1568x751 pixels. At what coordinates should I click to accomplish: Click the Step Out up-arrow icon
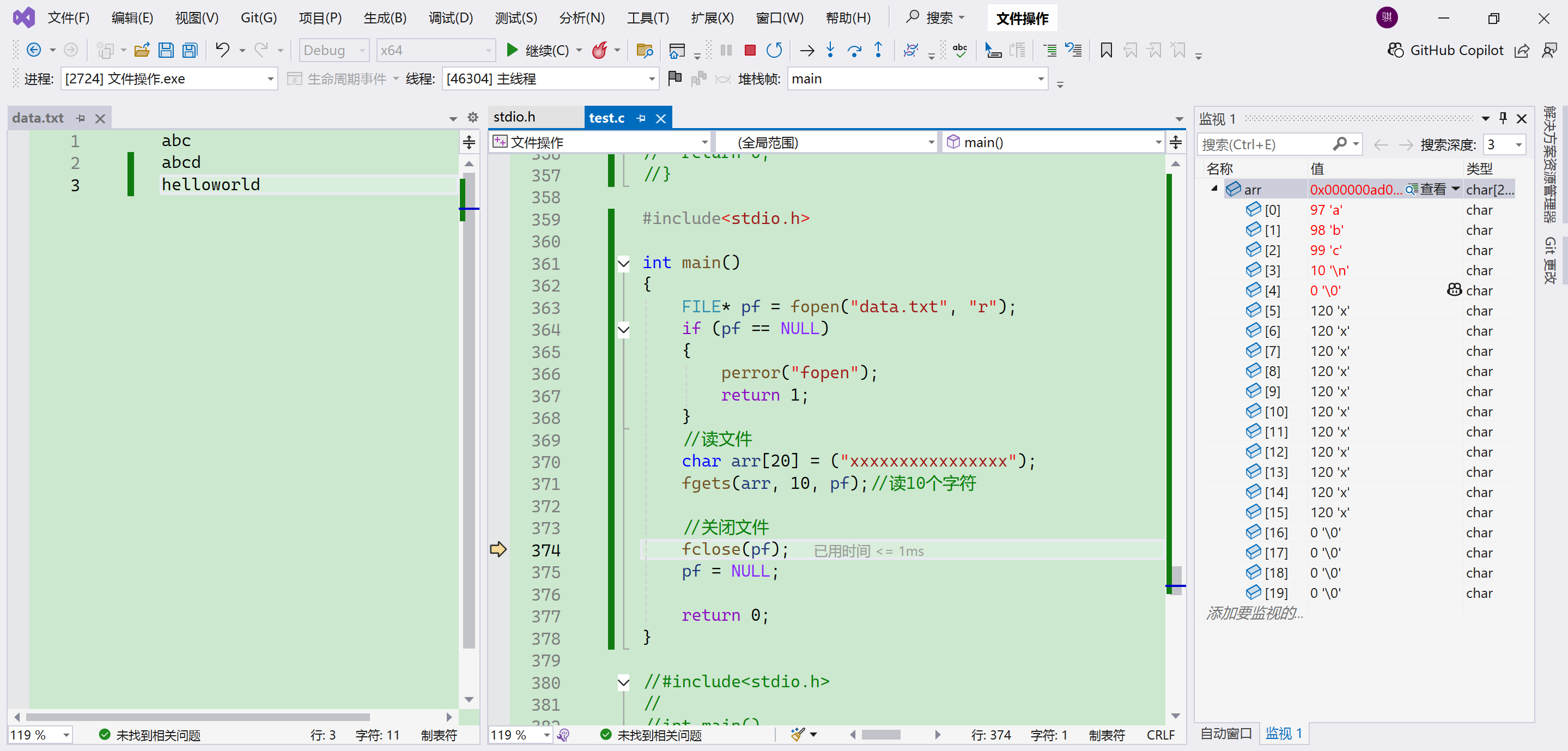[878, 51]
